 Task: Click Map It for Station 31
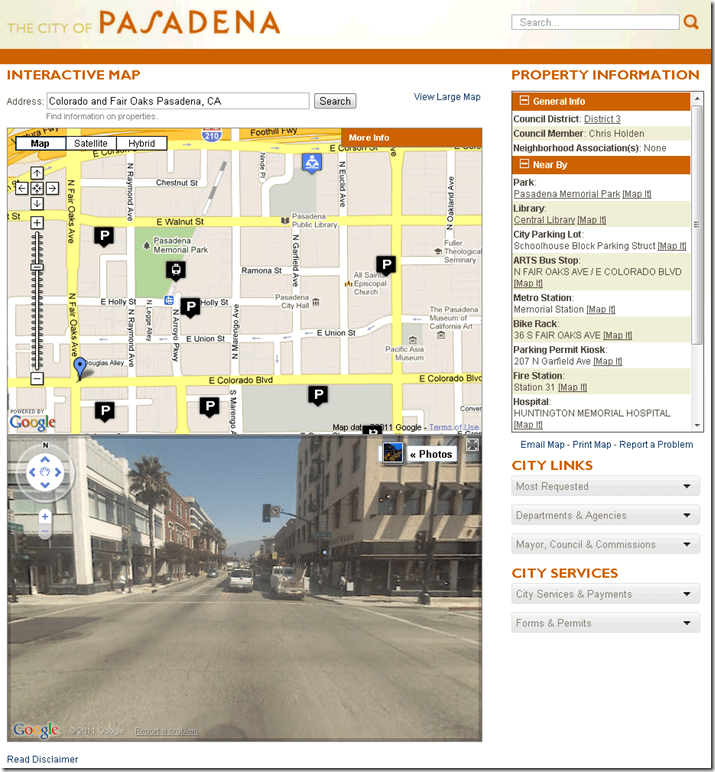tap(572, 387)
